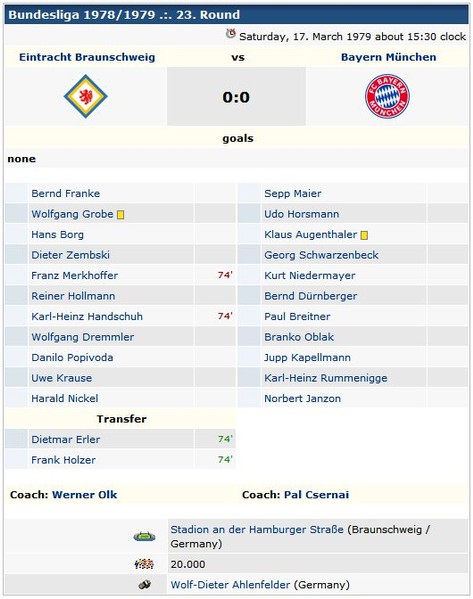Screen dimensions: 473x599
Task: Click the 0:0 score box
Action: coord(236,96)
